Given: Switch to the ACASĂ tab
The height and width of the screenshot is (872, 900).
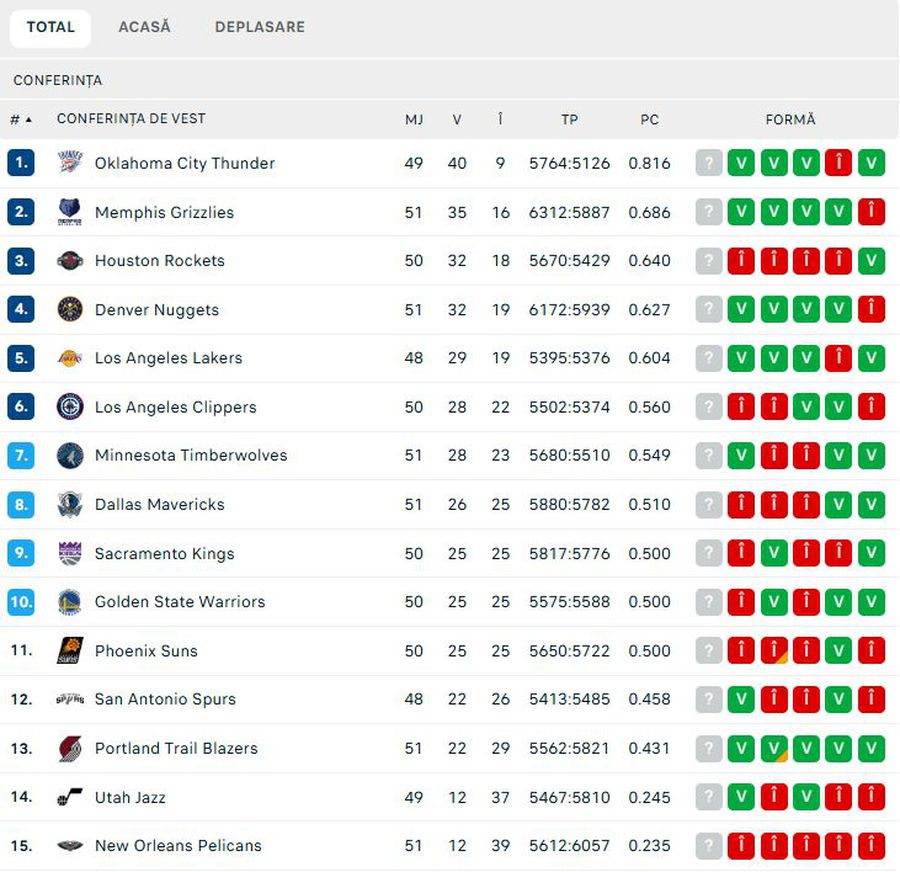Looking at the screenshot, I should pyautogui.click(x=144, y=27).
